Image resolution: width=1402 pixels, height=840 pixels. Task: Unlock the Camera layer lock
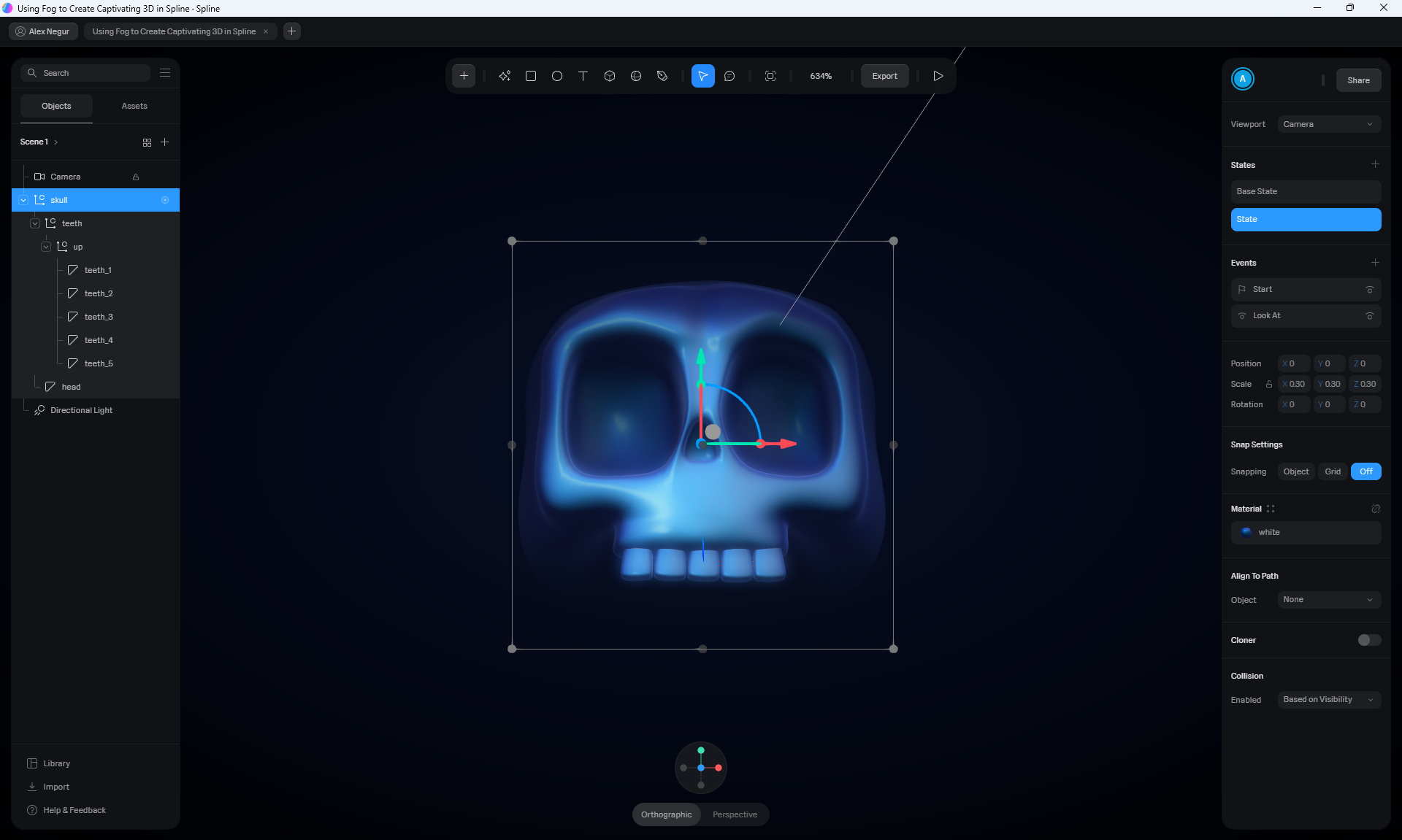[x=136, y=177]
